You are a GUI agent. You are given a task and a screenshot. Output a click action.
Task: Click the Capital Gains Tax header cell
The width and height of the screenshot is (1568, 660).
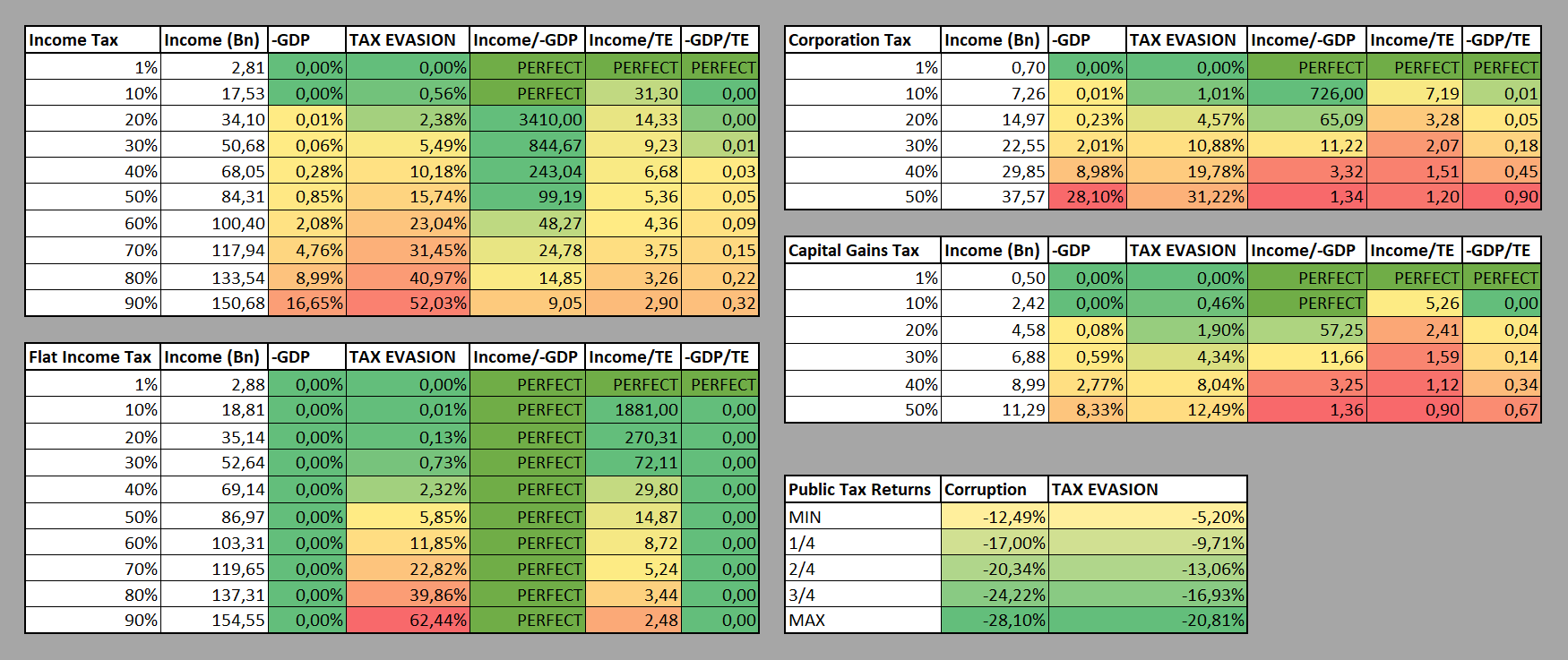862,251
